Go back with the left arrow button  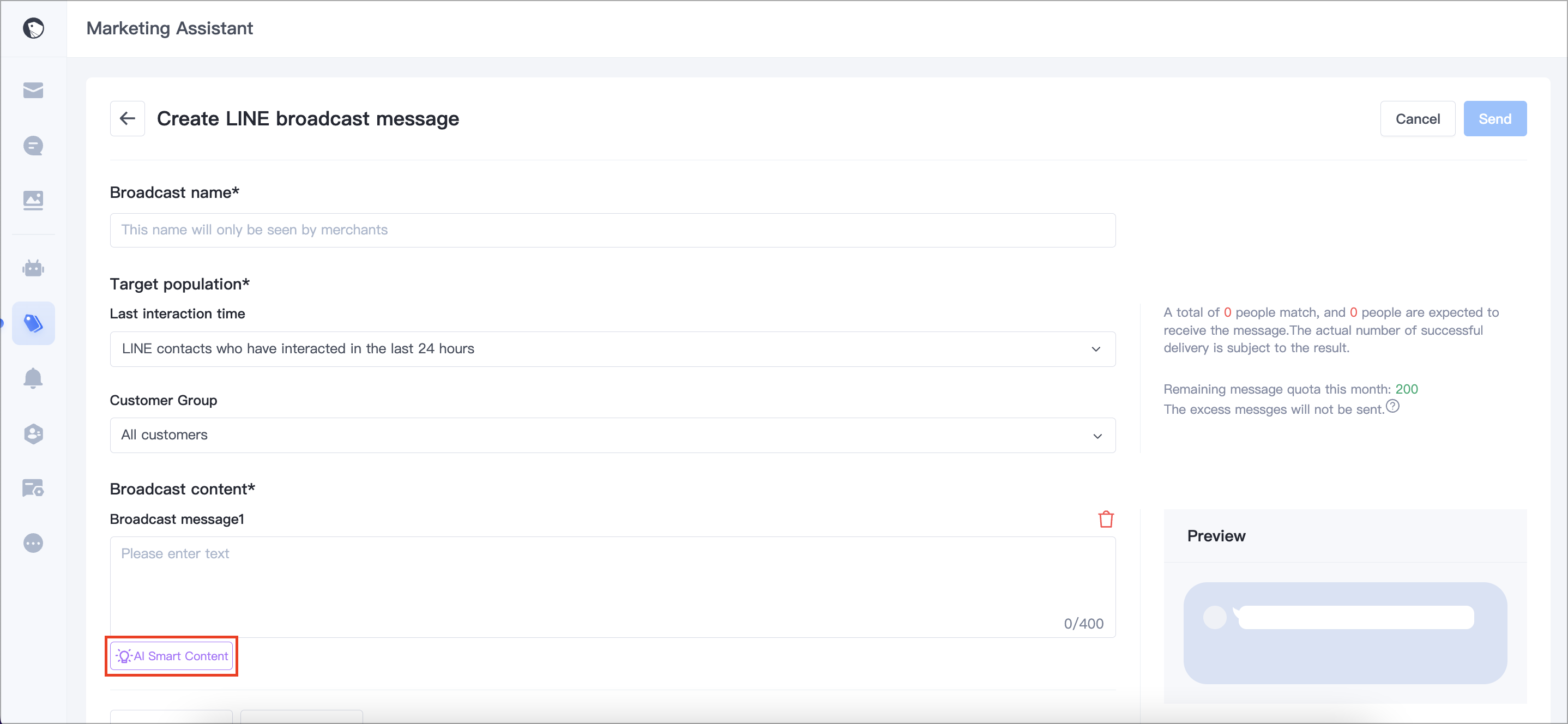pyautogui.click(x=127, y=119)
